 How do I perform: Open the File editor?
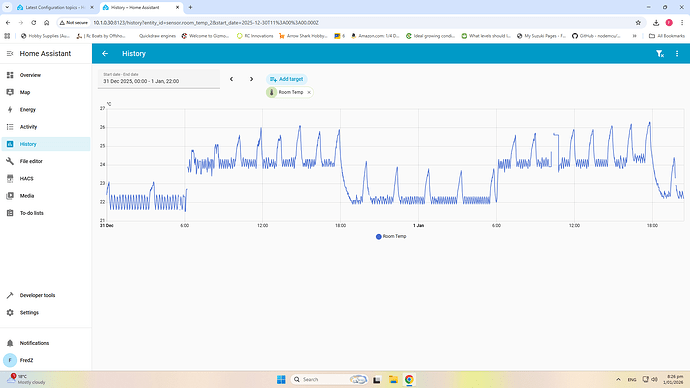pos(46,161)
